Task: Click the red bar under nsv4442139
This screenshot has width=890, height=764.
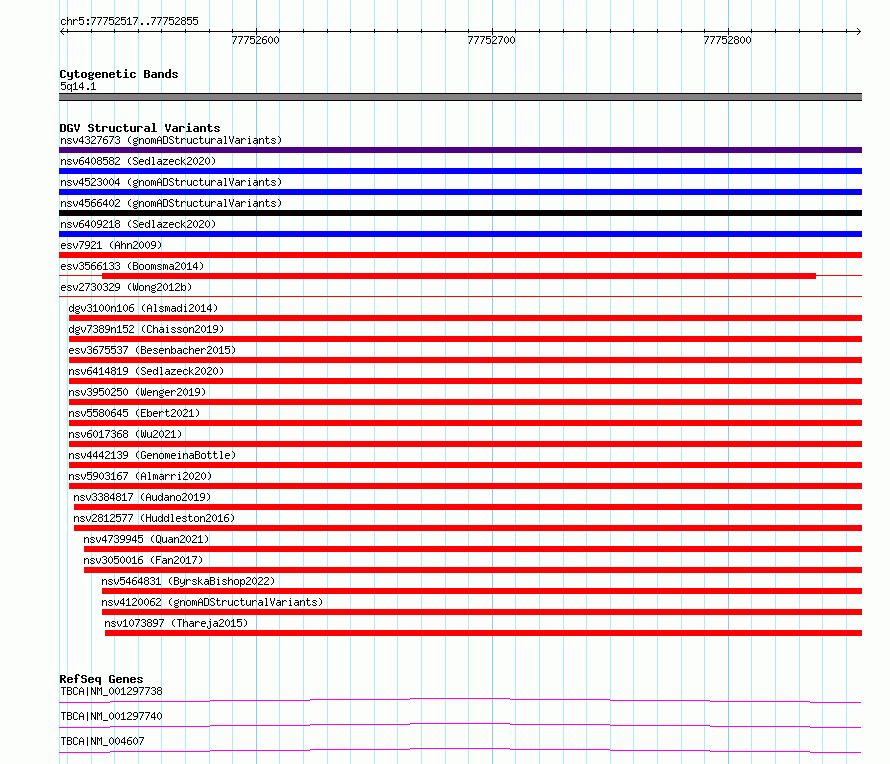Action: tap(465, 465)
